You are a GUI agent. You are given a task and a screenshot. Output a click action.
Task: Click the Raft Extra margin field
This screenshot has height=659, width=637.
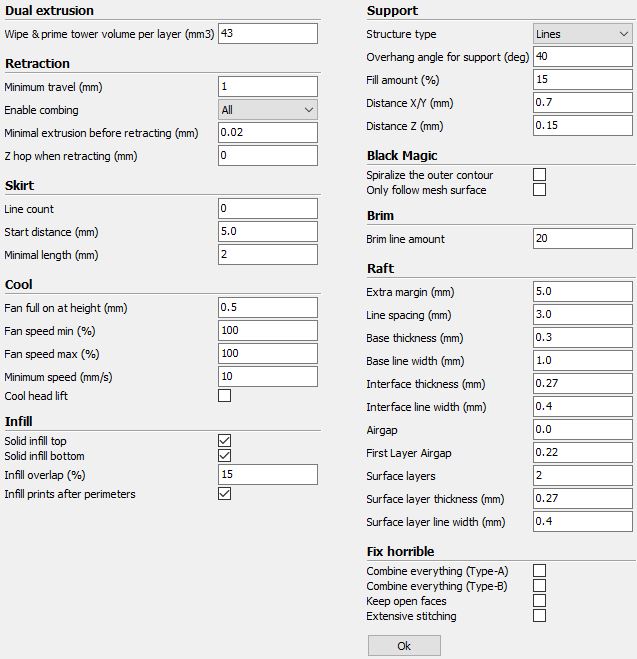[582, 292]
